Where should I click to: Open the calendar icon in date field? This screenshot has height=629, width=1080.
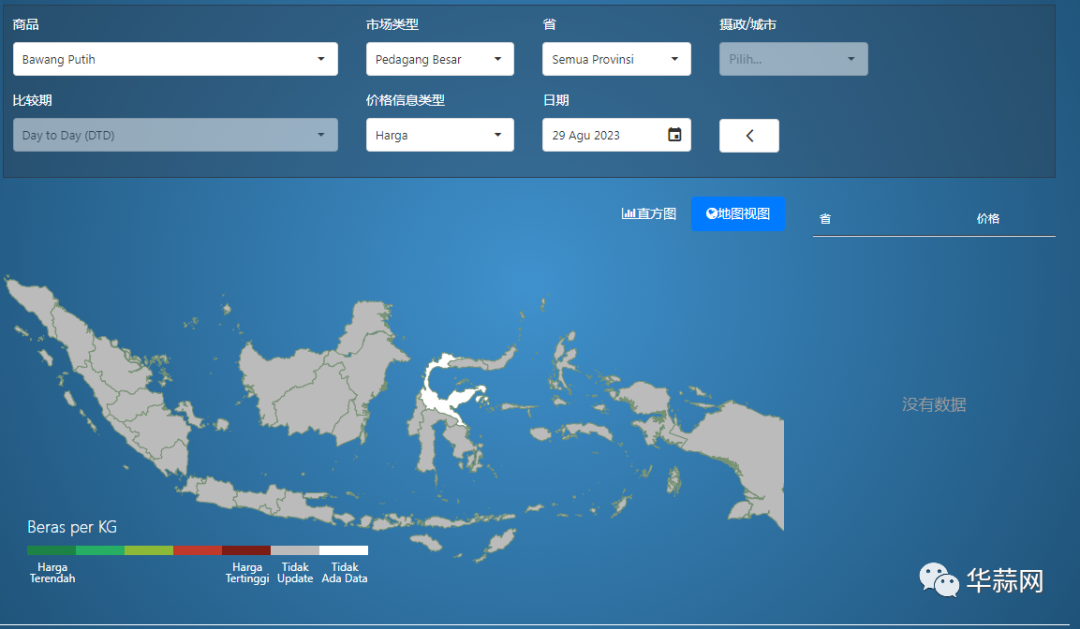click(674, 135)
